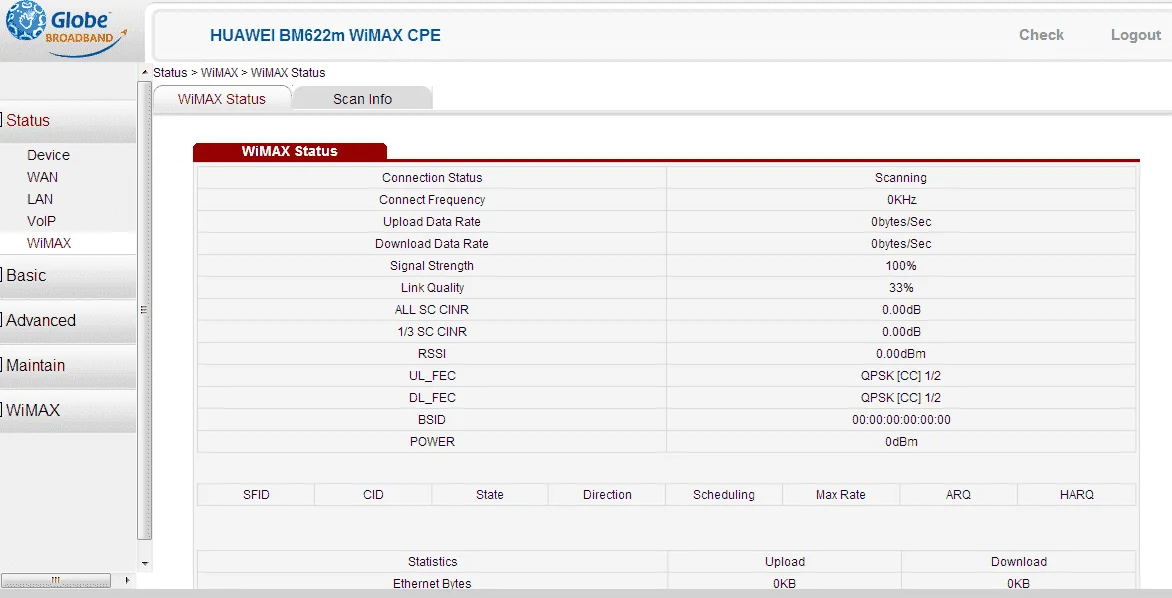Screen dimensions: 1172x598
Task: Click the 'Statistics' table header
Action: 432,562
